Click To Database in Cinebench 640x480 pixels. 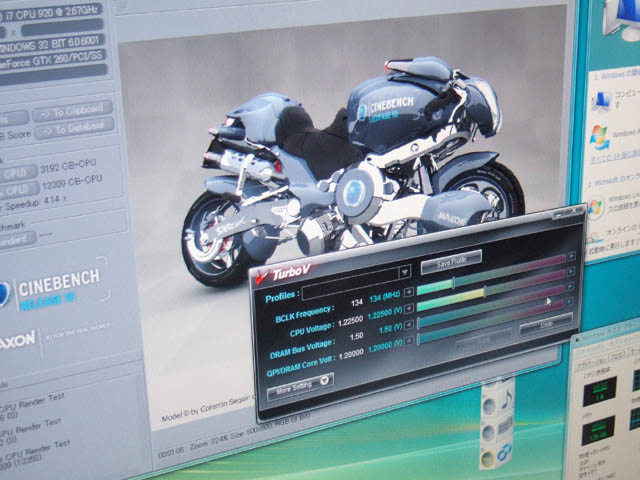(74, 129)
